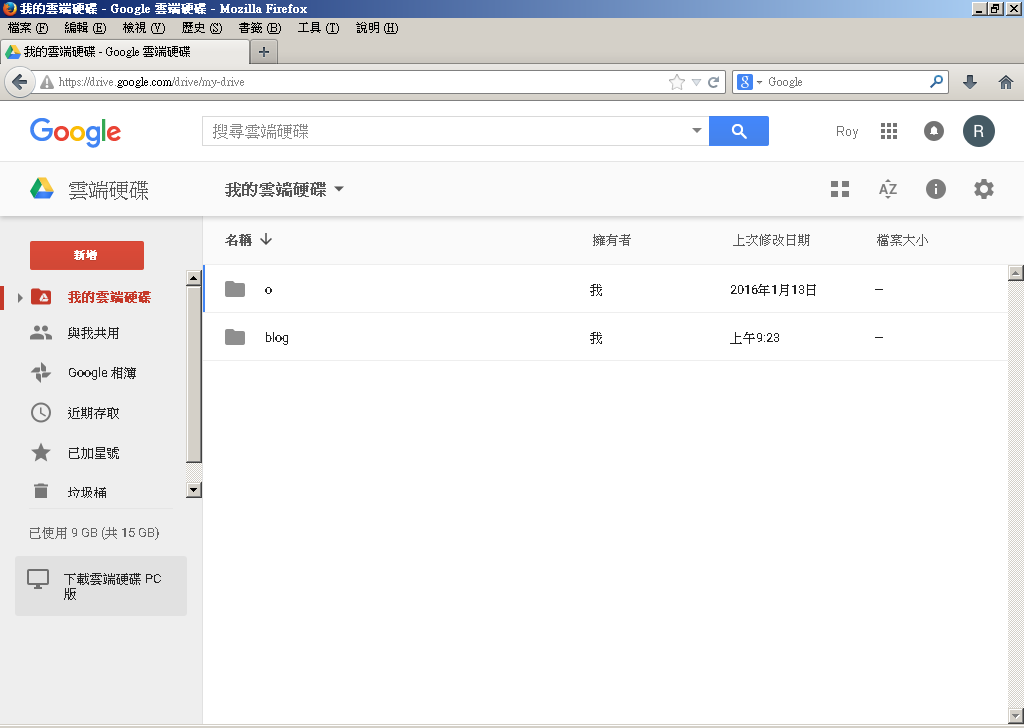Open the AZ sort options
1024x728 pixels.
click(x=888, y=189)
